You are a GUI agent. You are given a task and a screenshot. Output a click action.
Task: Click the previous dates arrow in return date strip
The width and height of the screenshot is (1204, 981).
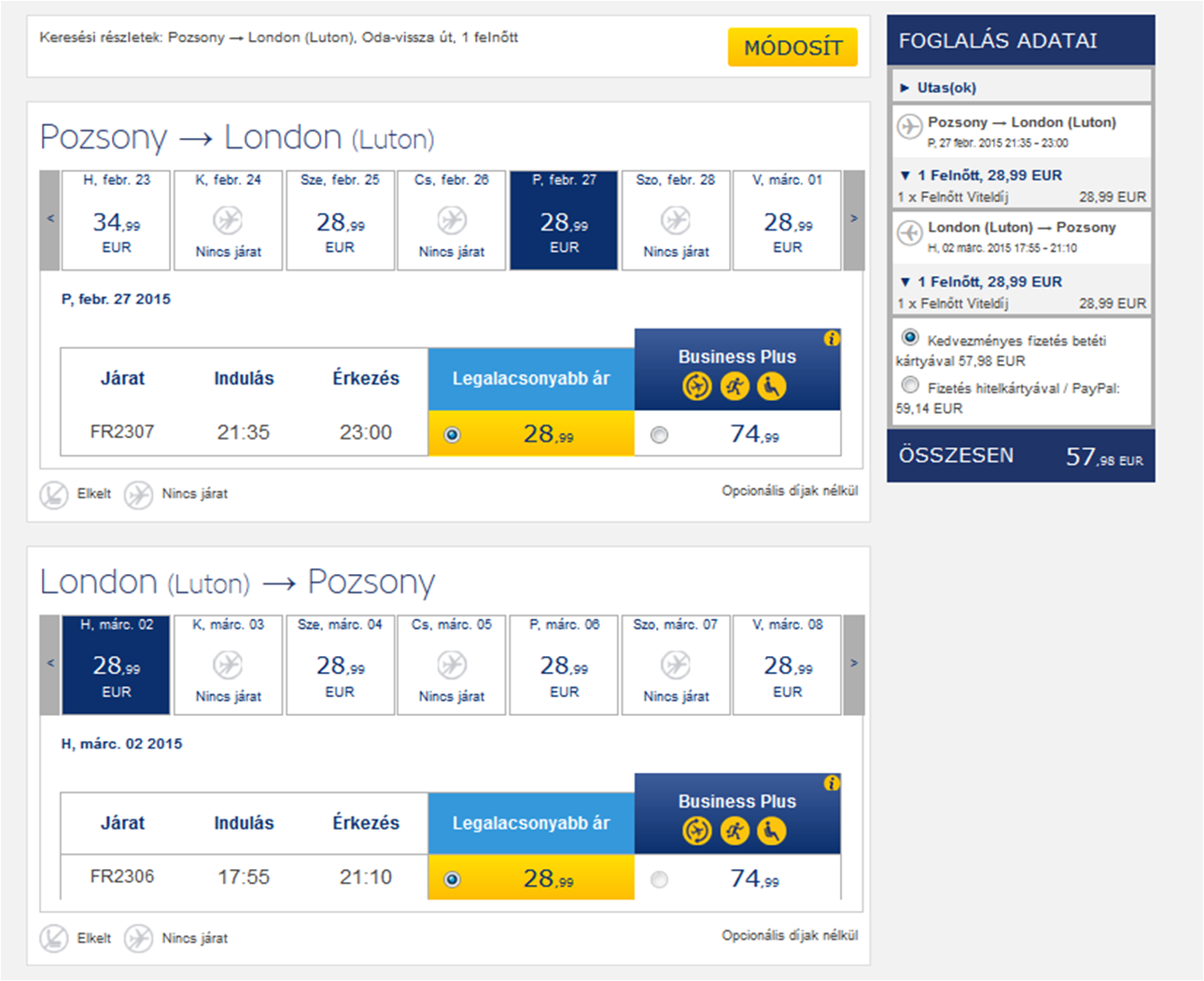click(x=50, y=664)
